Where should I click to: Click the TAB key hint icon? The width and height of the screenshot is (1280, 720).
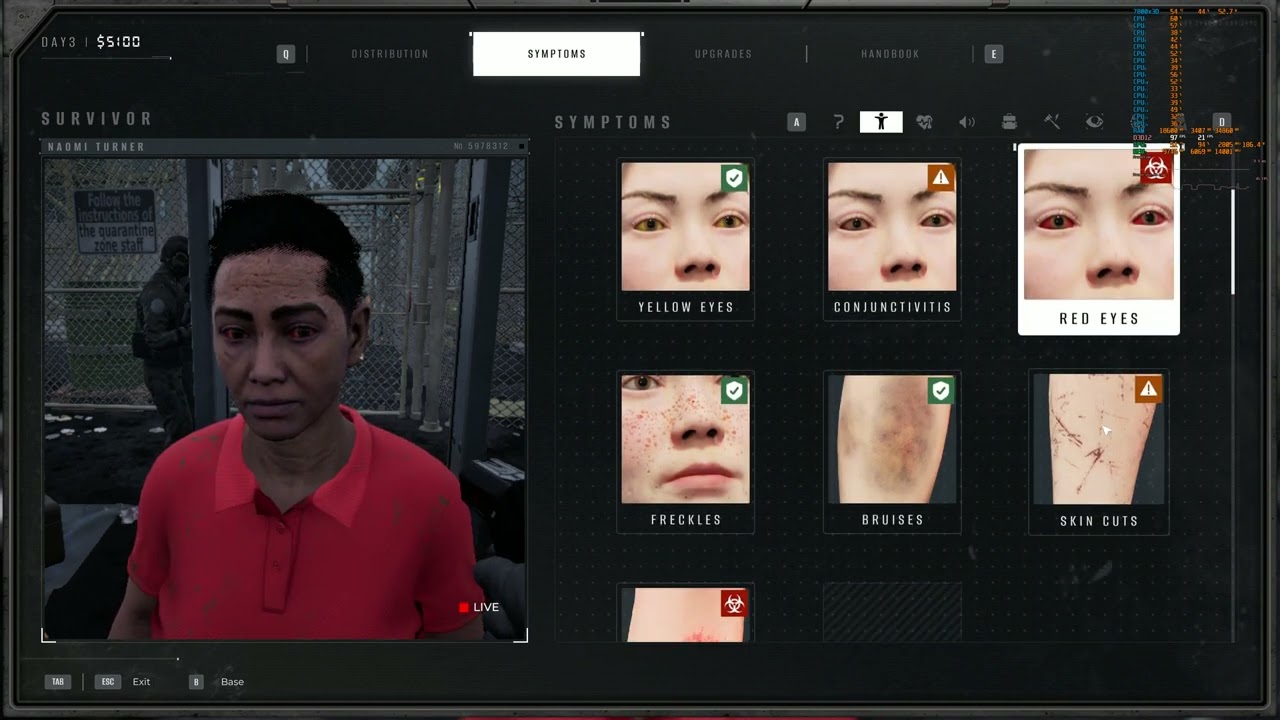click(58, 682)
